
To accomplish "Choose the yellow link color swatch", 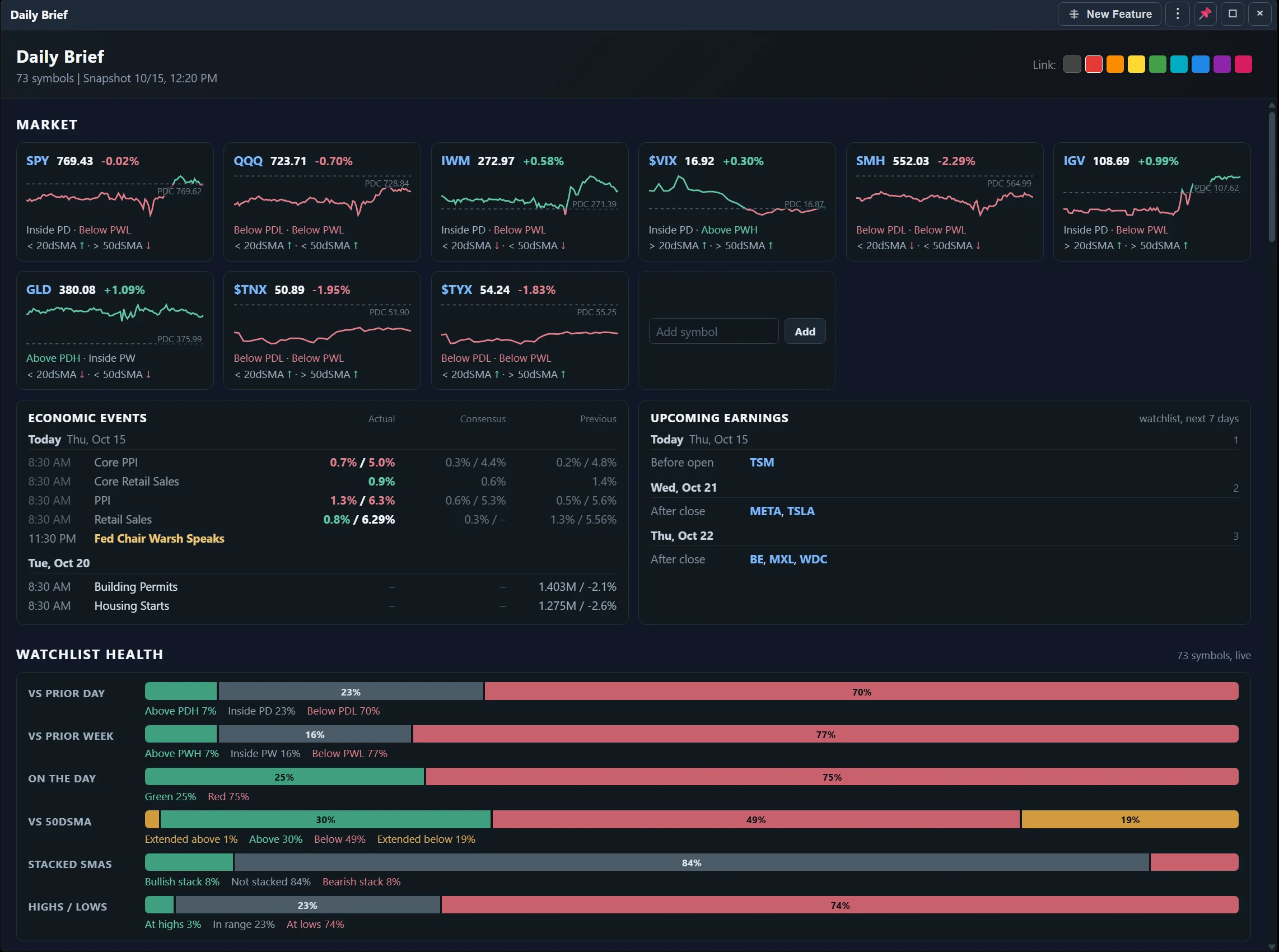I will click(1136, 64).
